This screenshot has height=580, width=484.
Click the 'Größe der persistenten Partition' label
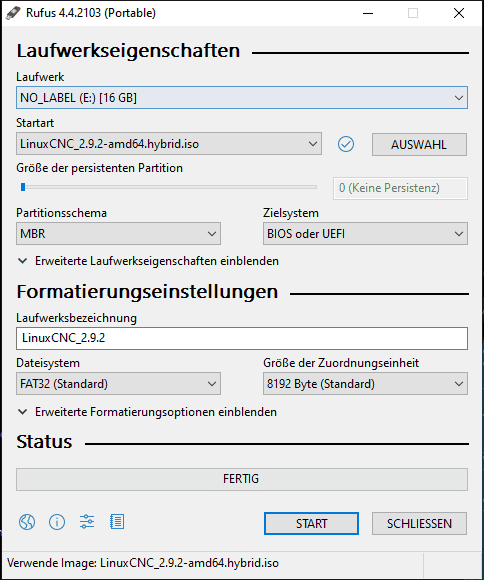pyautogui.click(x=99, y=168)
